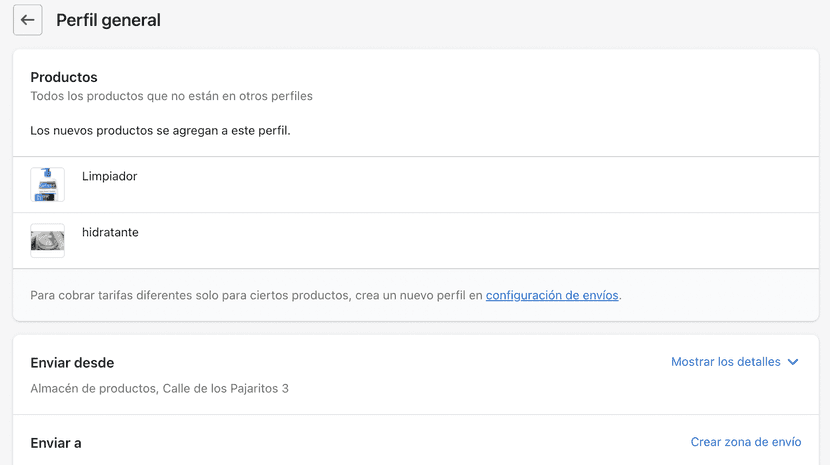The width and height of the screenshot is (830, 465).
Task: Select the Limpiador product name
Action: pyautogui.click(x=109, y=176)
